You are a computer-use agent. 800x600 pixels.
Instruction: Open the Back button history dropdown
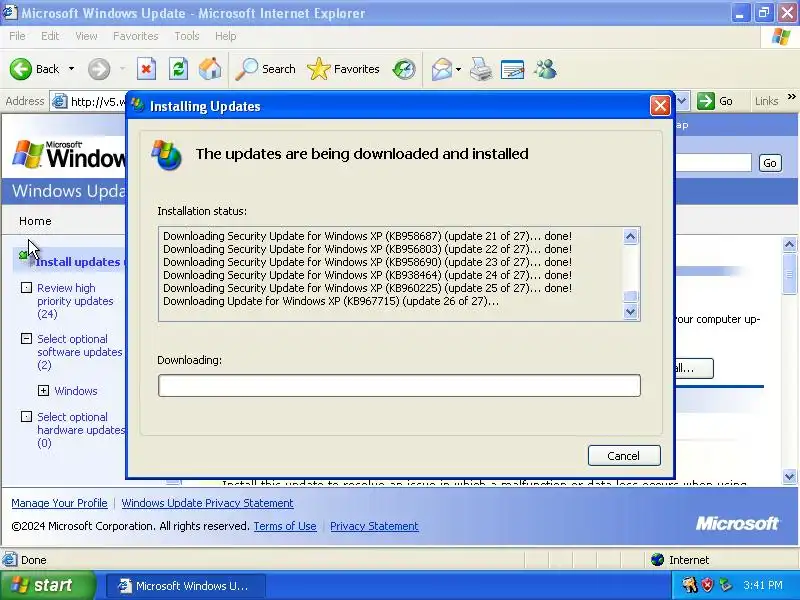click(71, 69)
